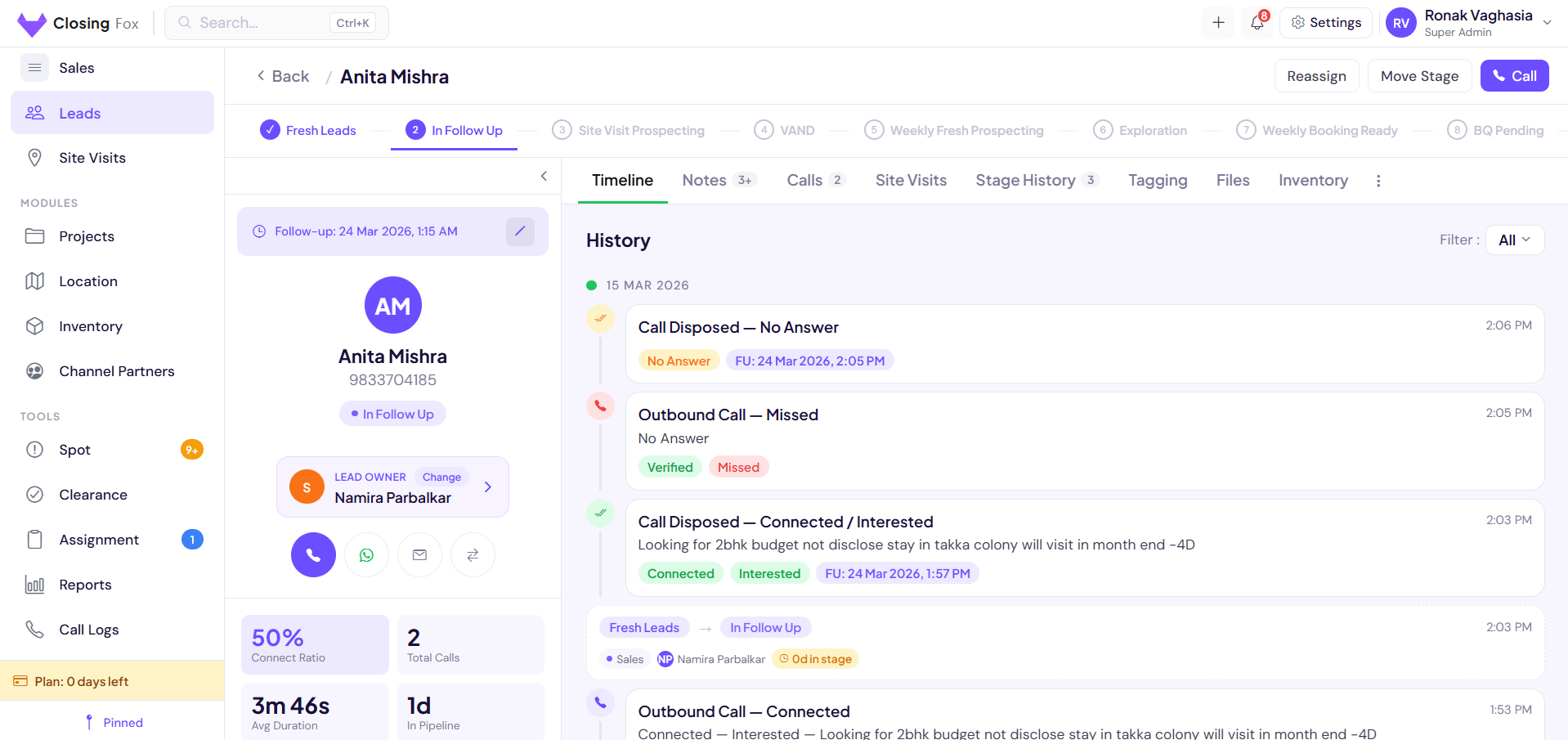Open WhatsApp chat for Anita Mishra
This screenshot has height=740, width=1568.
click(x=366, y=554)
